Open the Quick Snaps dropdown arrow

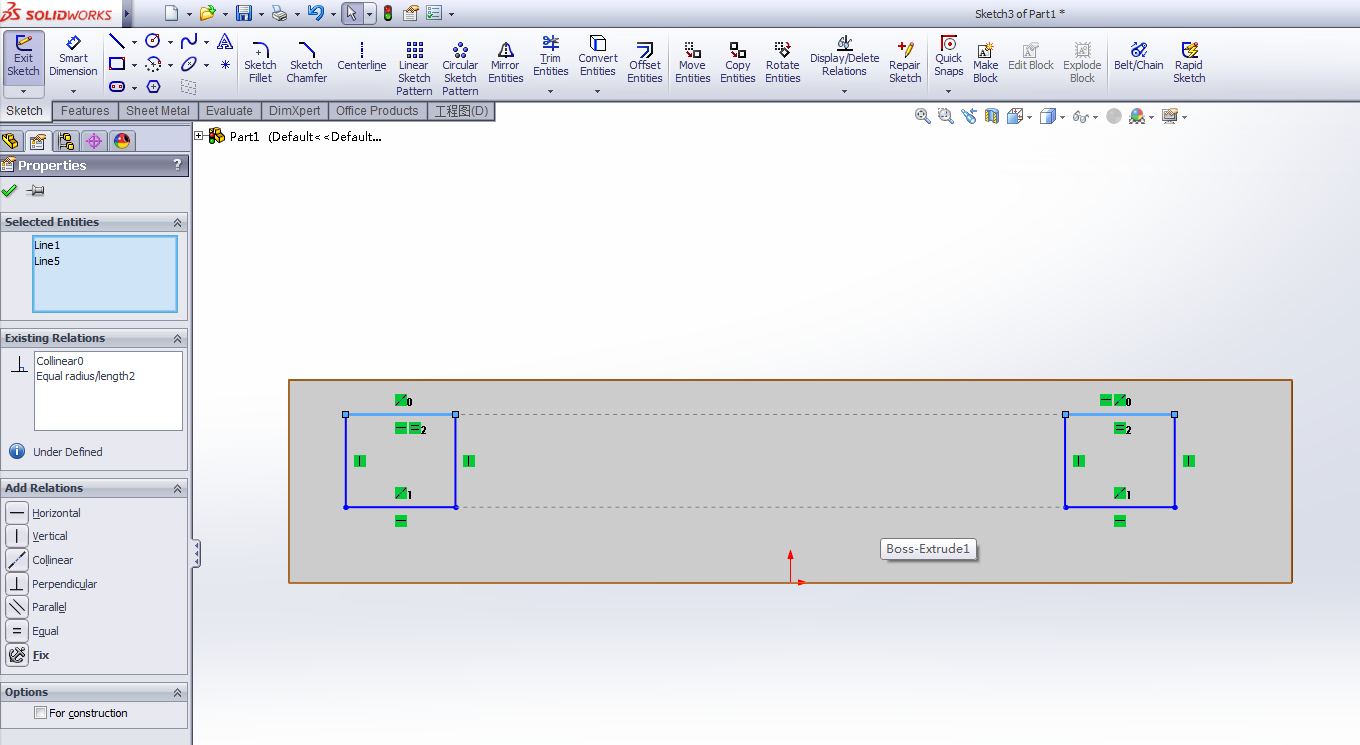[x=948, y=91]
